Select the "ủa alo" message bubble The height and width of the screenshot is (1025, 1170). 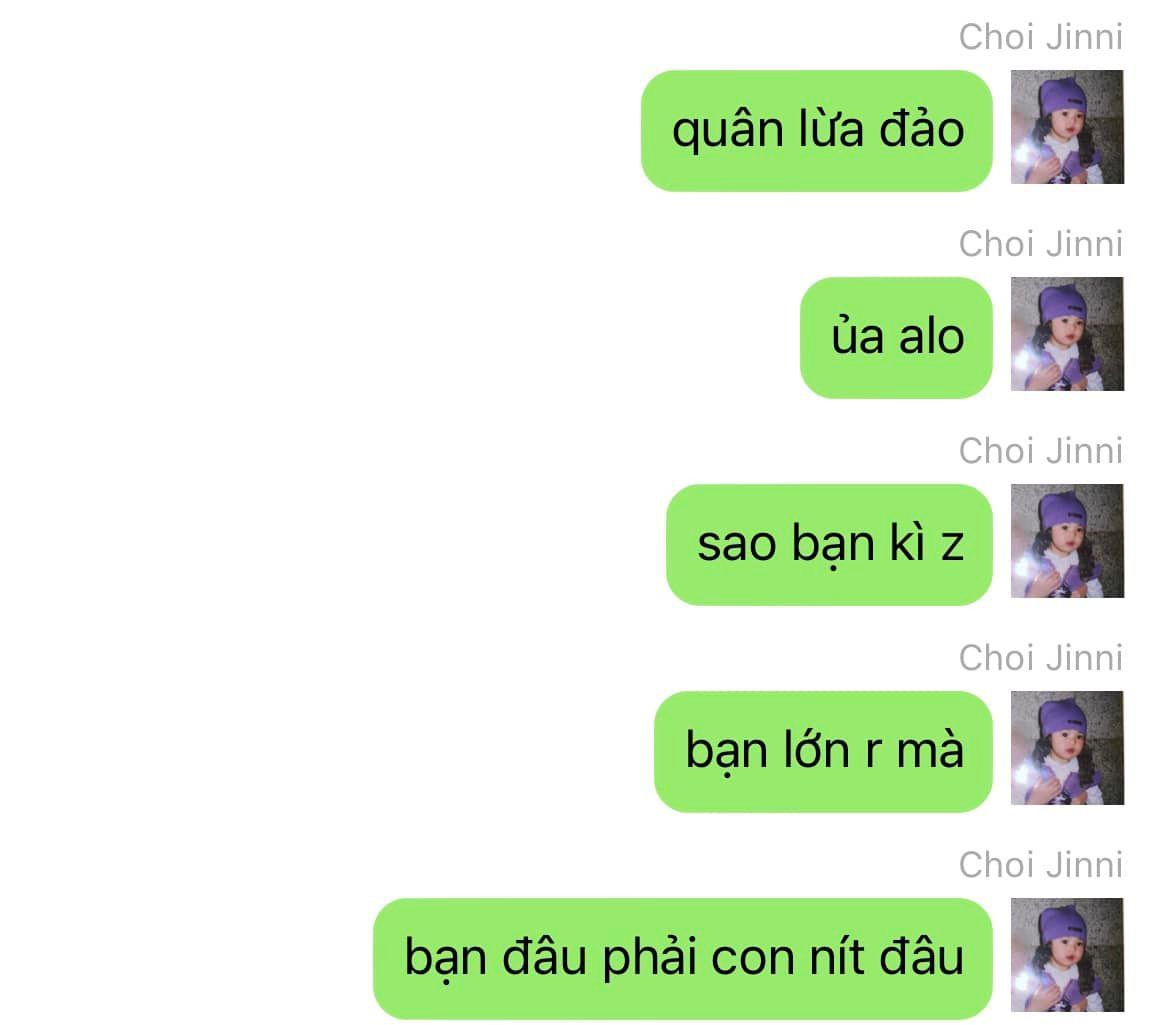point(896,337)
